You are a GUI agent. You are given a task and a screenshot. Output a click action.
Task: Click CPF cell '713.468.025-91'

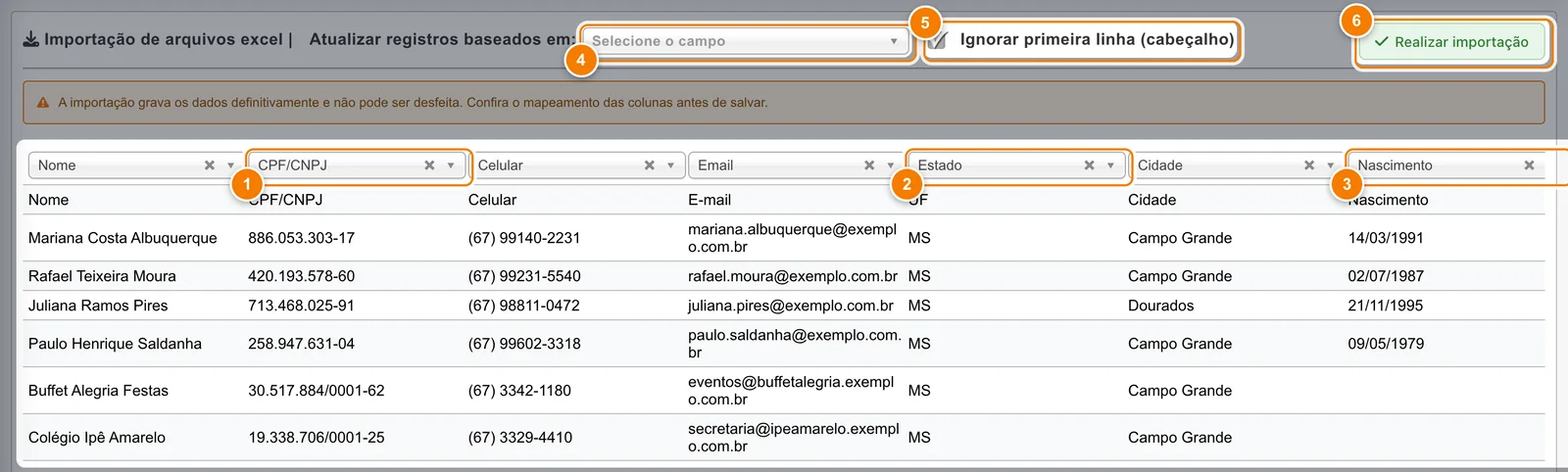pyautogui.click(x=302, y=306)
